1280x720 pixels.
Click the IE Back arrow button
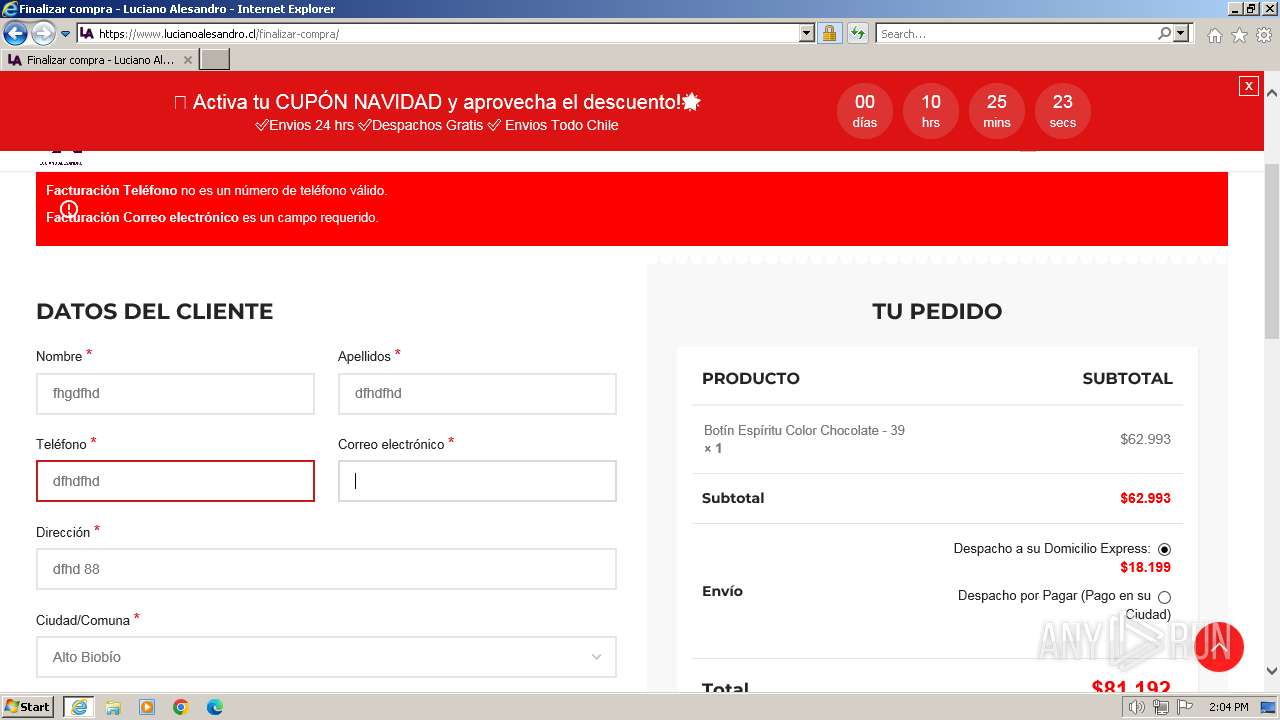pyautogui.click(x=15, y=33)
